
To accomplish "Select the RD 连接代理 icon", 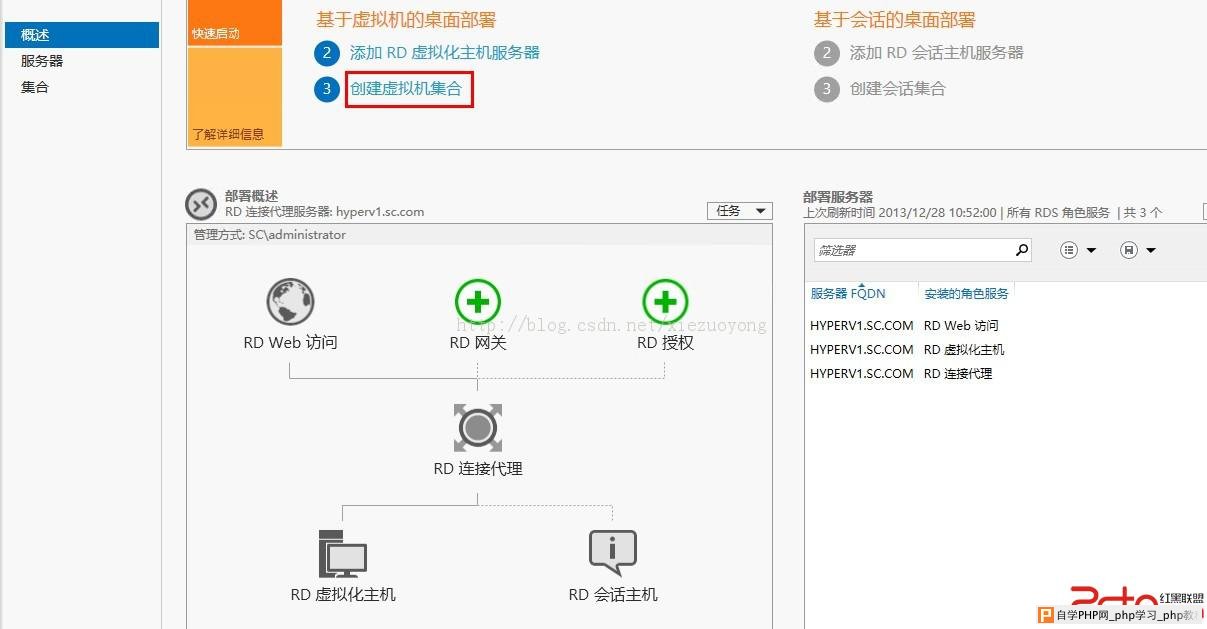I will (478, 428).
